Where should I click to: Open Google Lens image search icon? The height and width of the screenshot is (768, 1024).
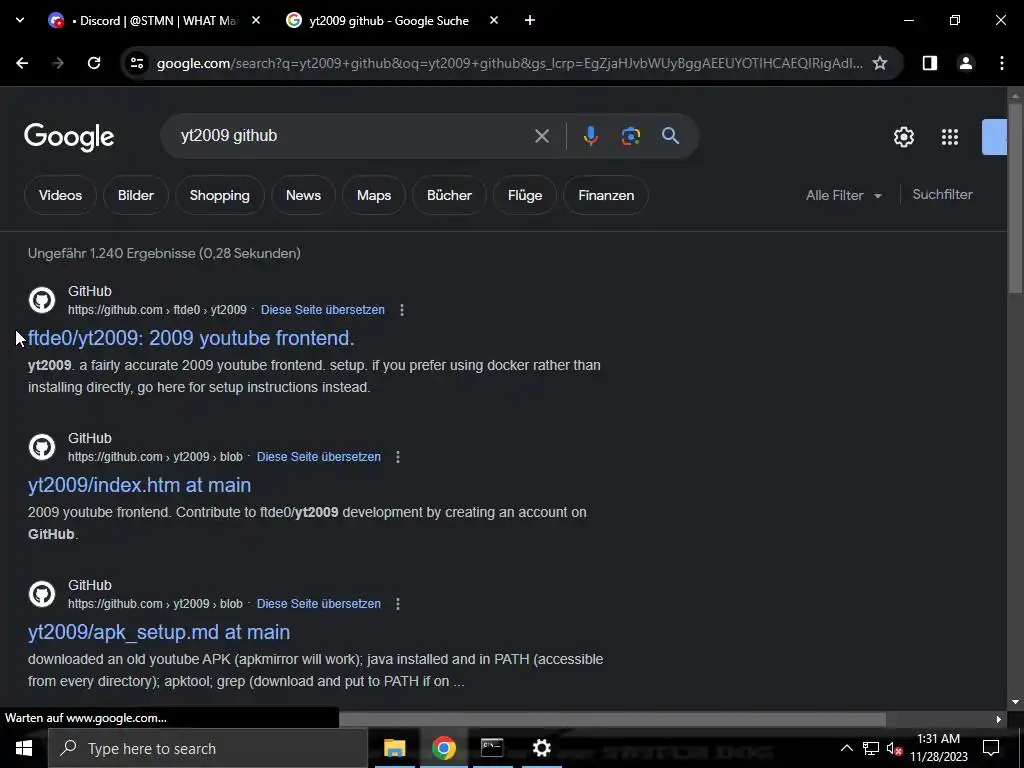click(x=630, y=136)
